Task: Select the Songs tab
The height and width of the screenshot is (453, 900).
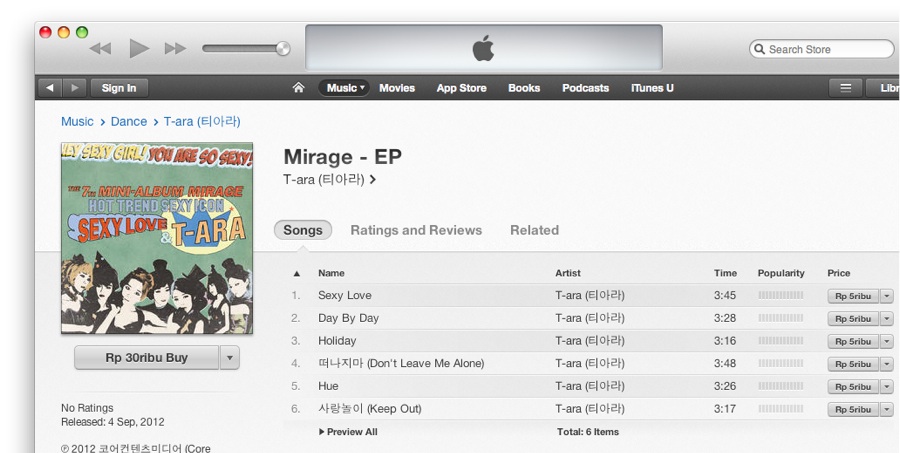Action: tap(303, 230)
